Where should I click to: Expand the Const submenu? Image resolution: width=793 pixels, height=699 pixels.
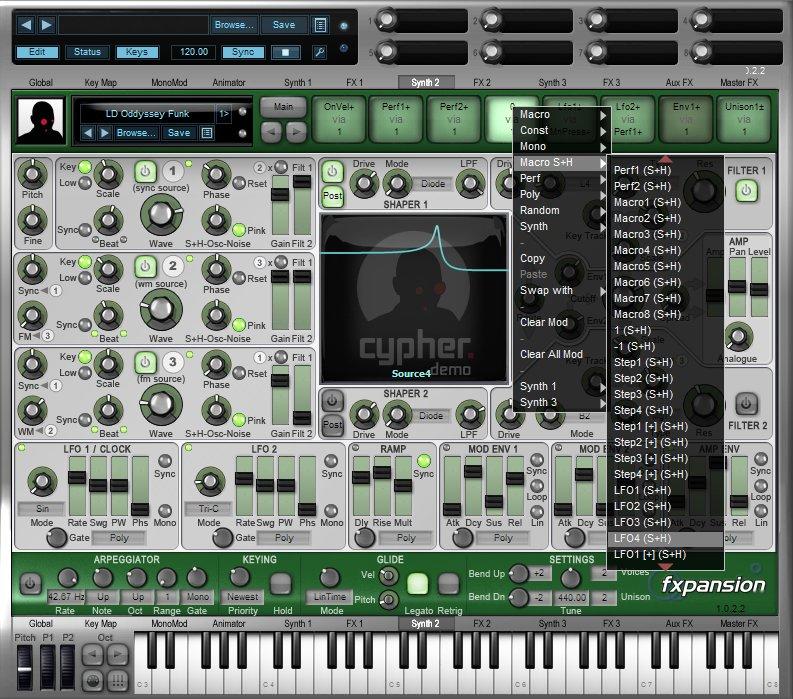[561, 130]
